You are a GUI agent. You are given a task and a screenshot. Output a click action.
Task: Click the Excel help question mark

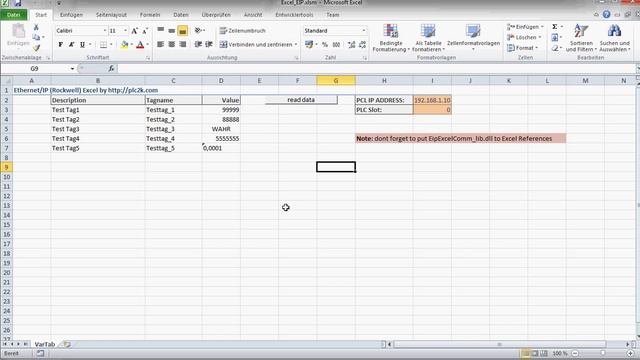(x=607, y=15)
